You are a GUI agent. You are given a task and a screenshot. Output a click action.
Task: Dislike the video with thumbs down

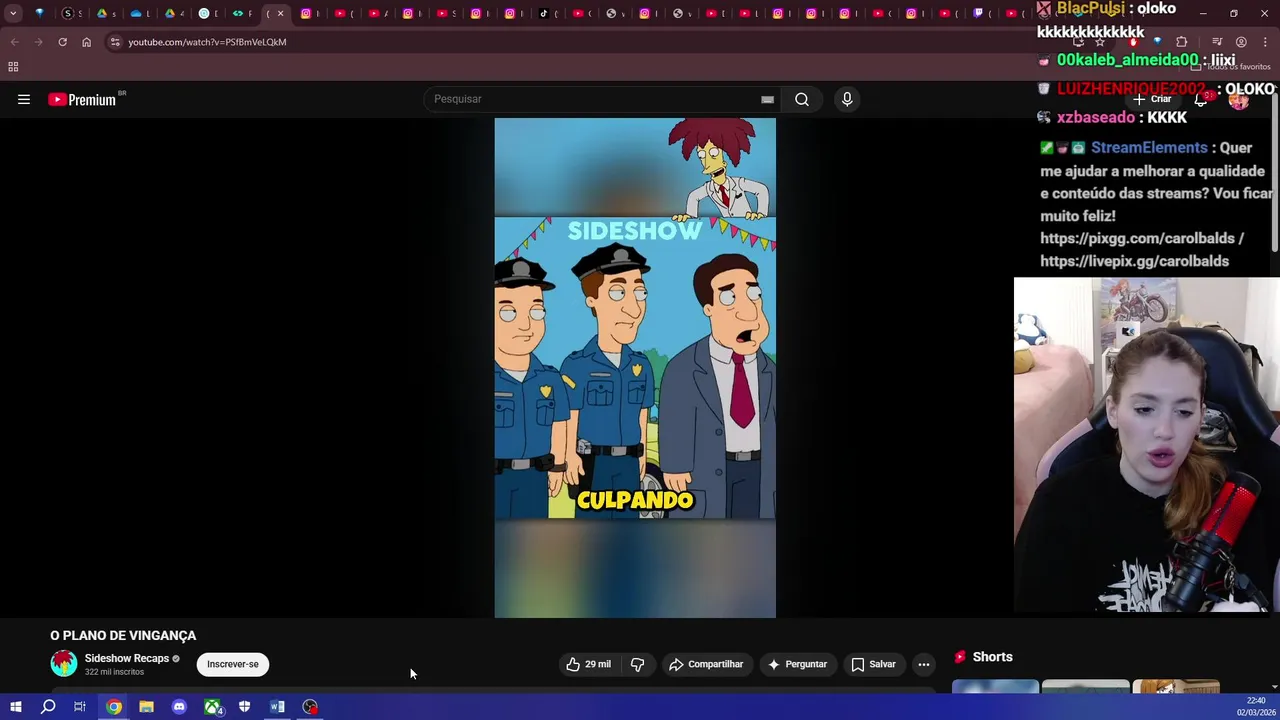pyautogui.click(x=637, y=664)
